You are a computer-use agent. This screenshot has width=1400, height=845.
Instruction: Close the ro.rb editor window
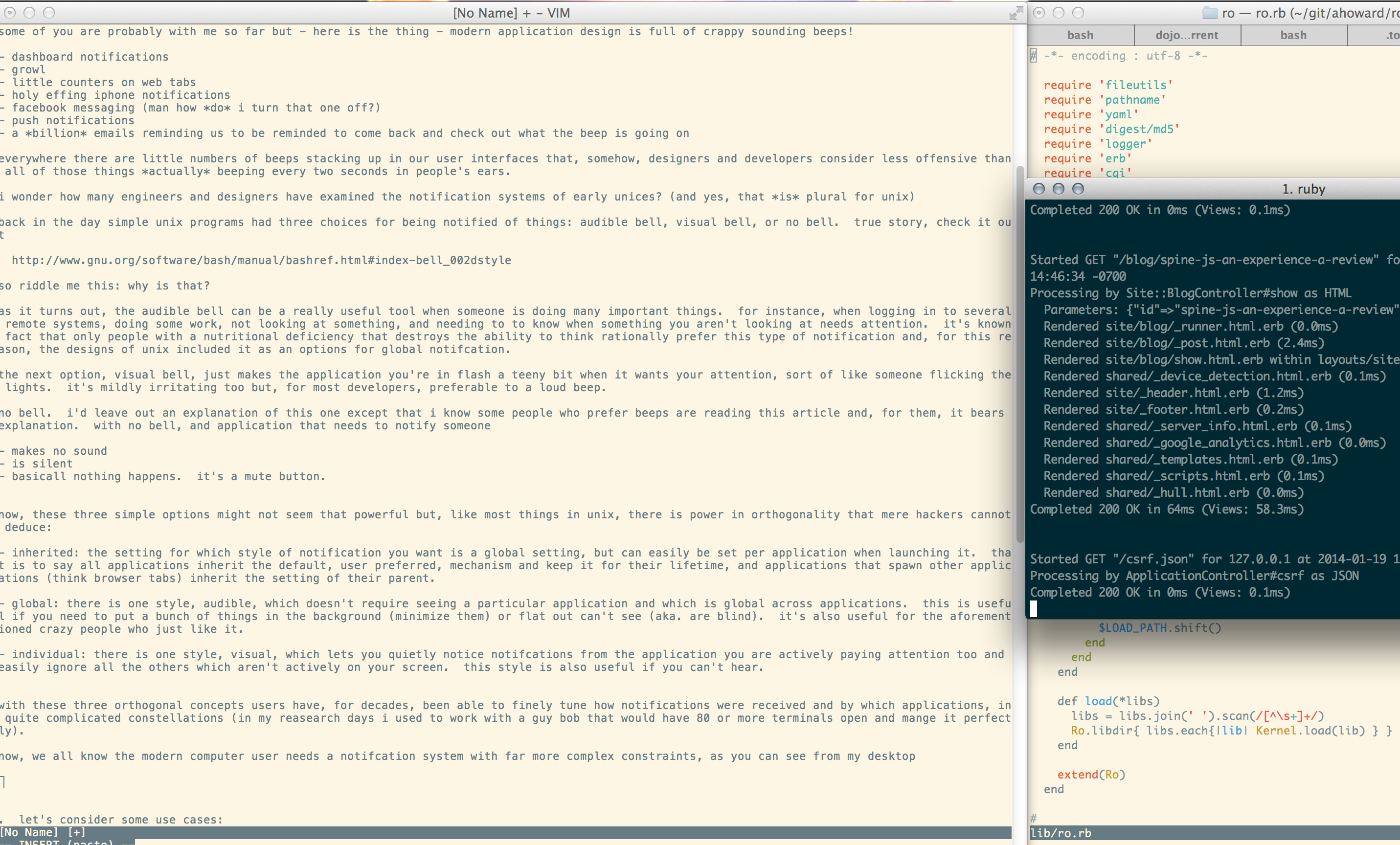(1039, 13)
